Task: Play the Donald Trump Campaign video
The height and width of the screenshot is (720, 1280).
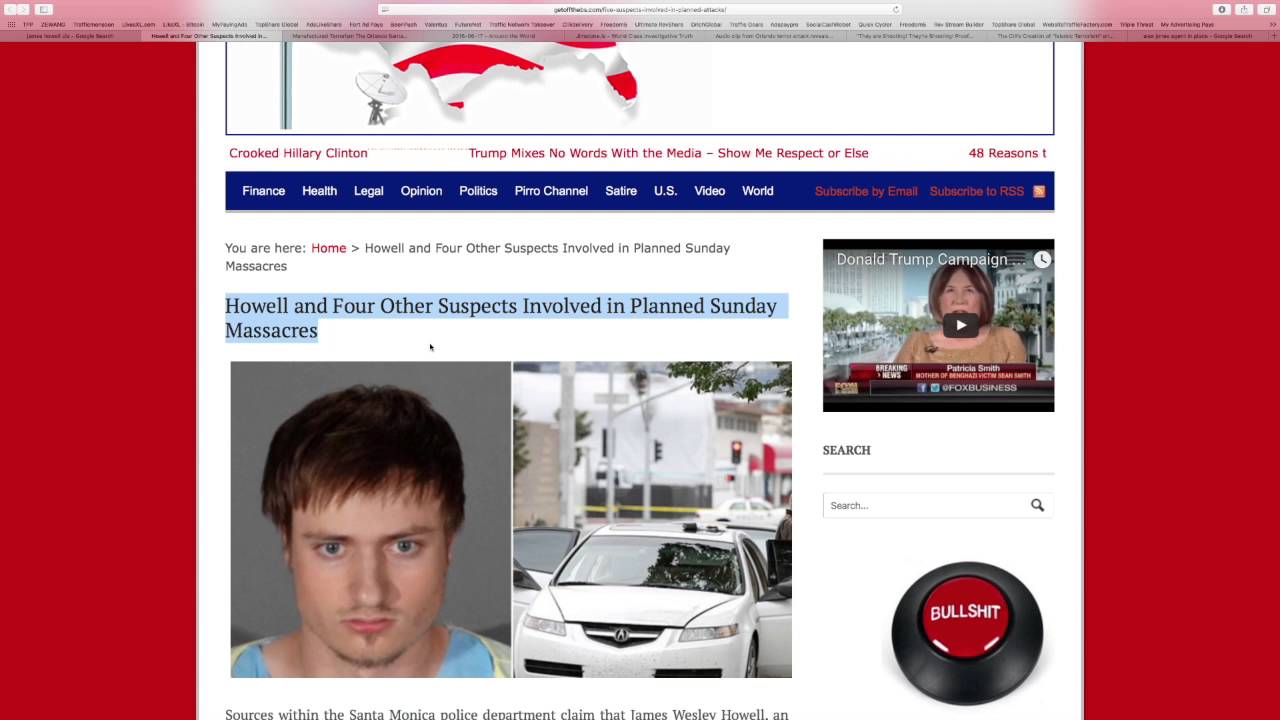Action: click(x=960, y=325)
